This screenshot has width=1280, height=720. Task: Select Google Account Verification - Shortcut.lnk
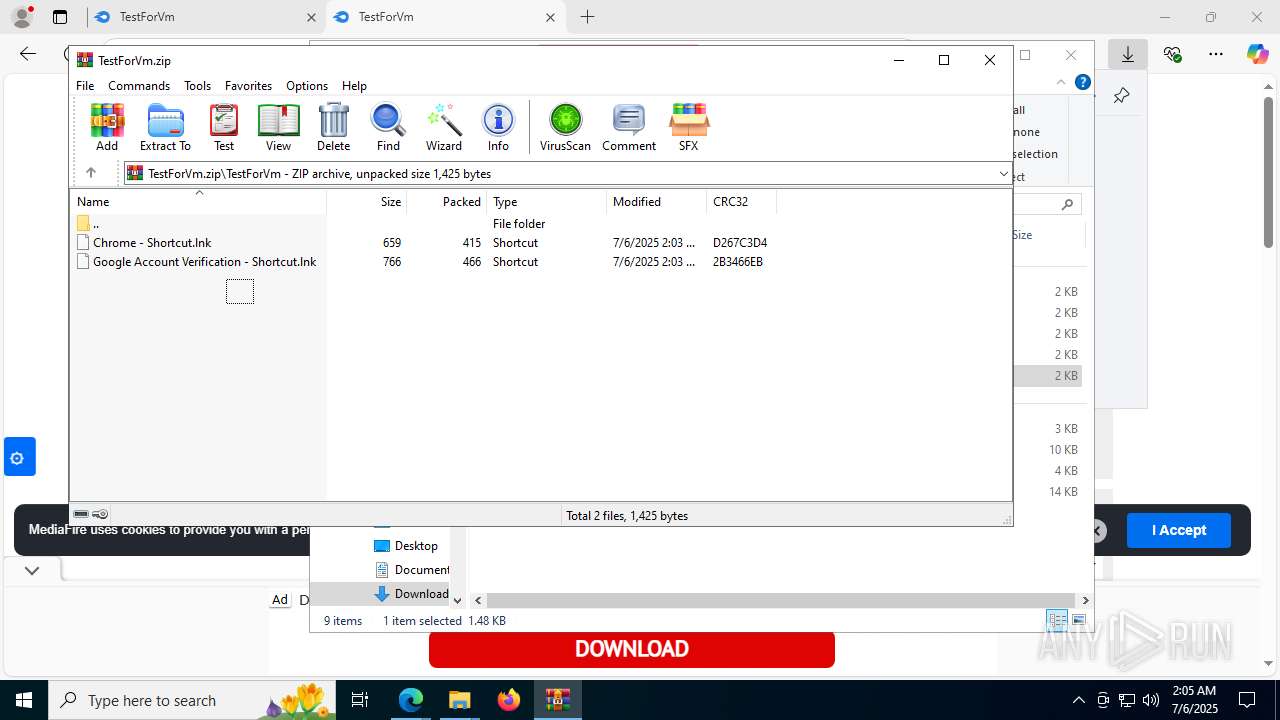point(204,262)
